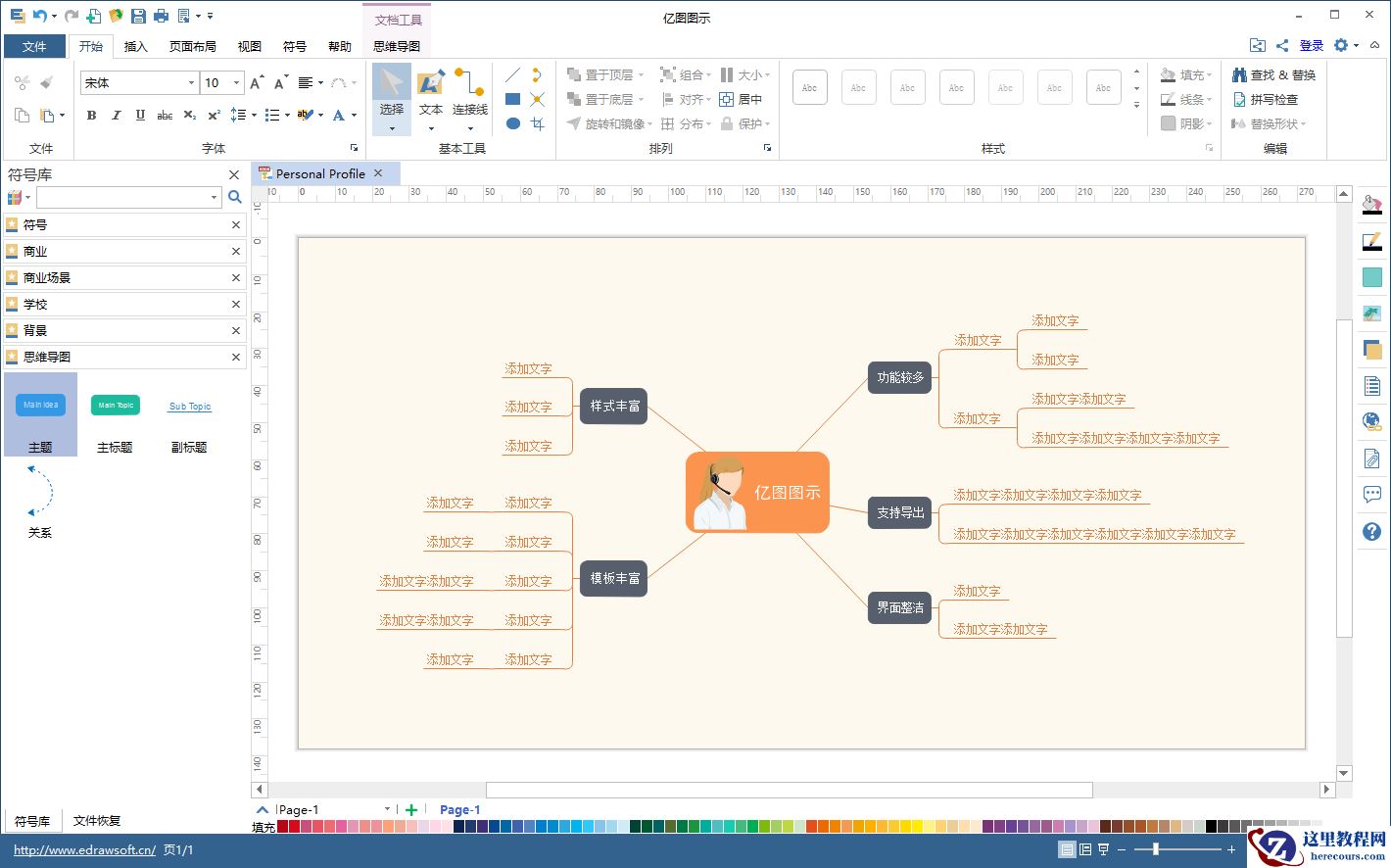
Task: Click the crop tool icon
Action: [x=537, y=123]
